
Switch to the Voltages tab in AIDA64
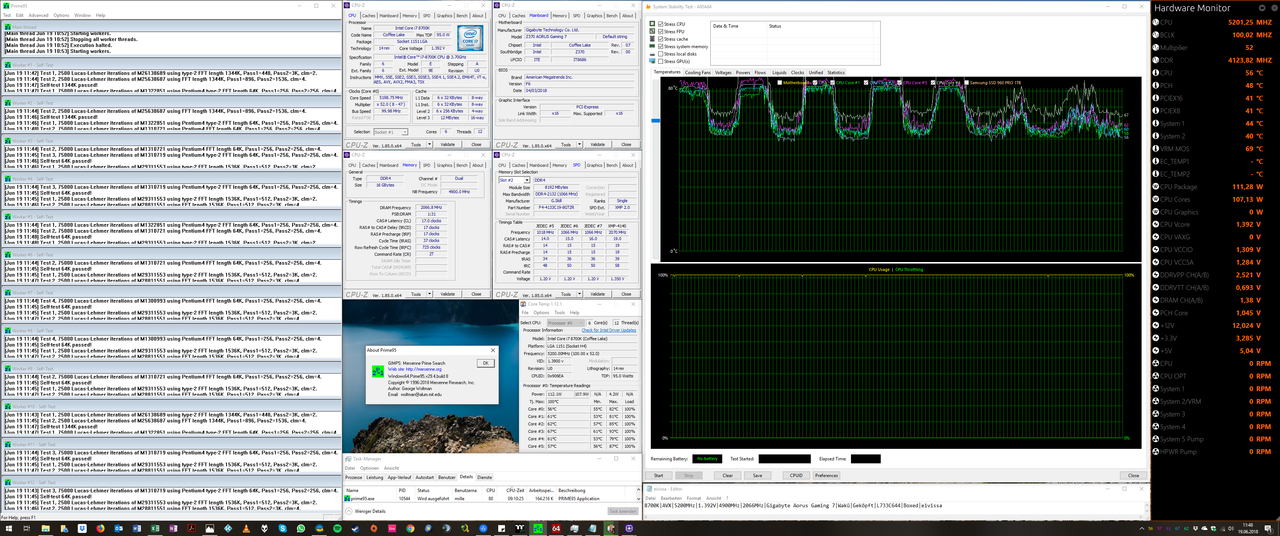click(x=723, y=72)
